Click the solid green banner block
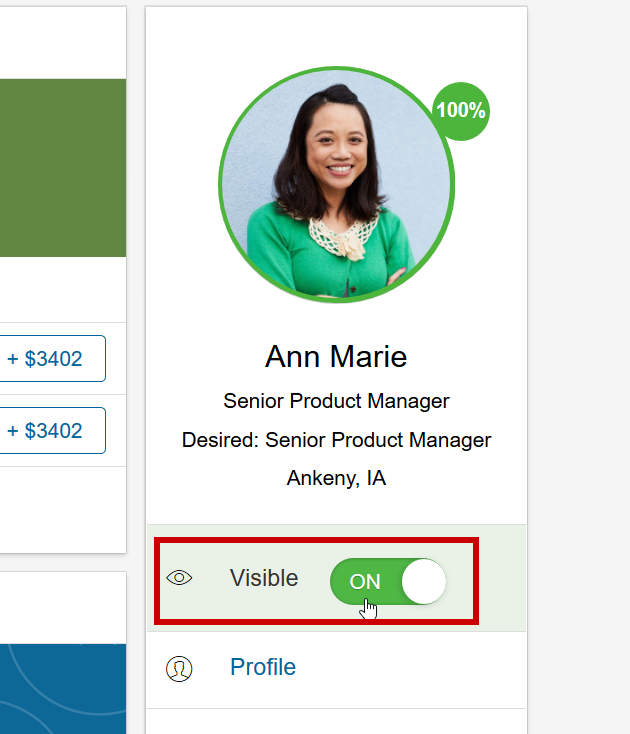The width and height of the screenshot is (630, 734). pos(63,168)
